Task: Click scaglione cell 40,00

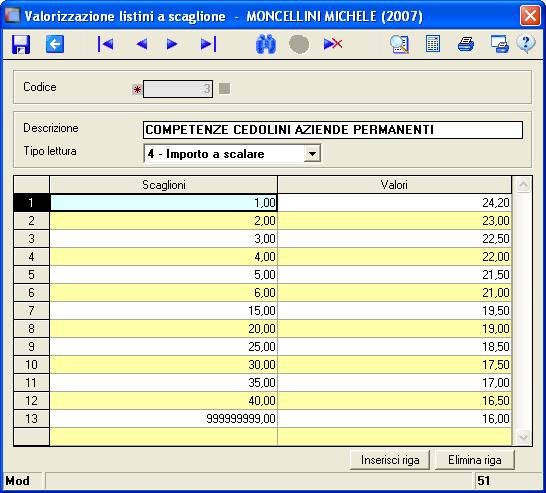Action: point(164,401)
